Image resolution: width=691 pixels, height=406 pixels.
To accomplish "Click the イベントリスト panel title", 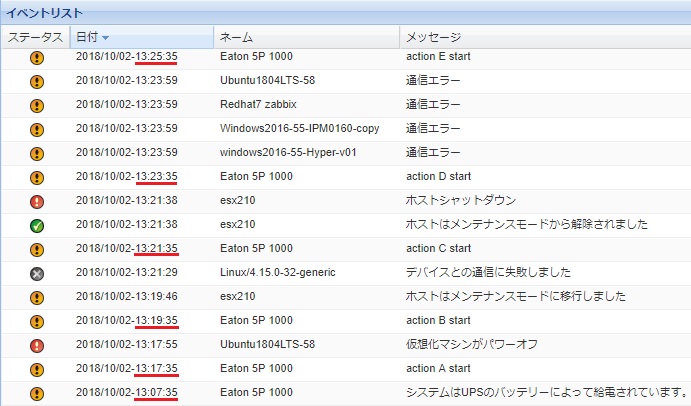I will click(x=44, y=11).
